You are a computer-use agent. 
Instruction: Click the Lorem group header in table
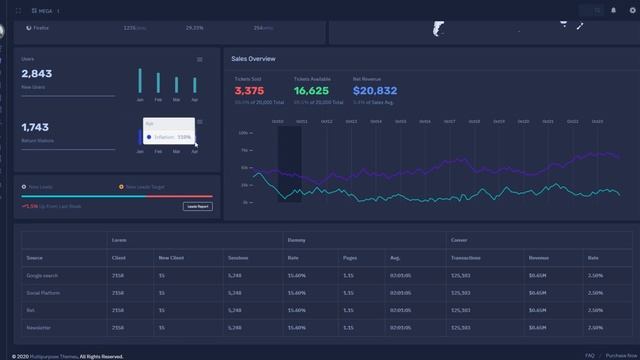pyautogui.click(x=119, y=240)
